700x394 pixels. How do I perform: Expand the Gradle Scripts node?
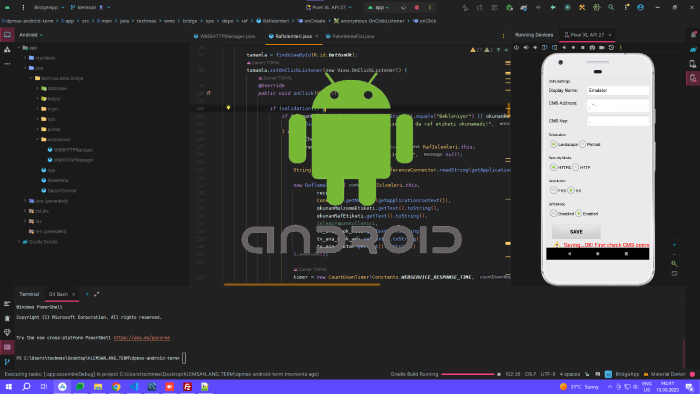pos(19,241)
